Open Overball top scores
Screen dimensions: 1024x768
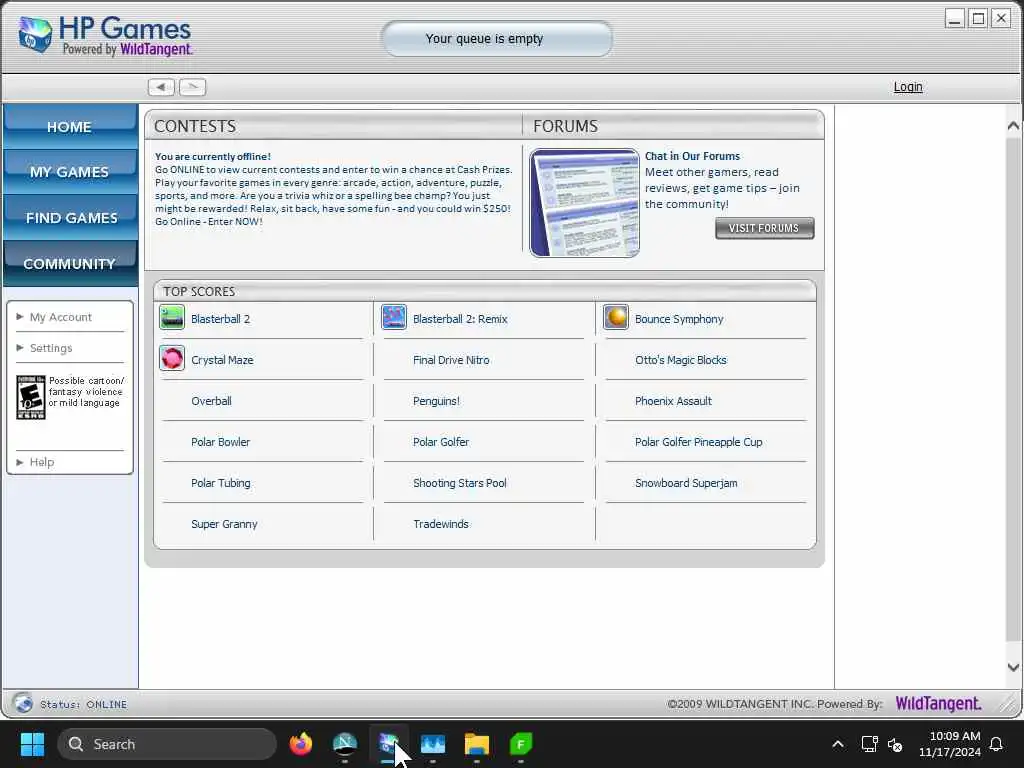(x=211, y=401)
